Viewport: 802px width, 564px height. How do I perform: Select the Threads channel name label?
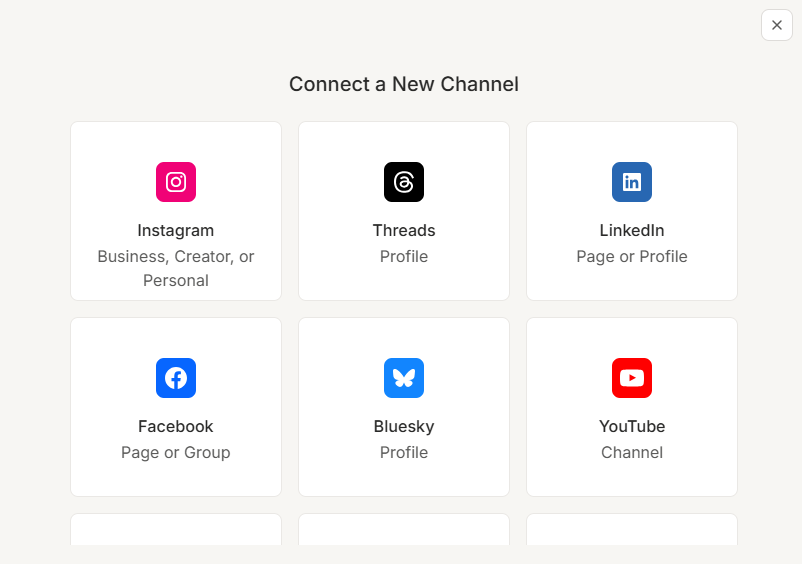(404, 231)
